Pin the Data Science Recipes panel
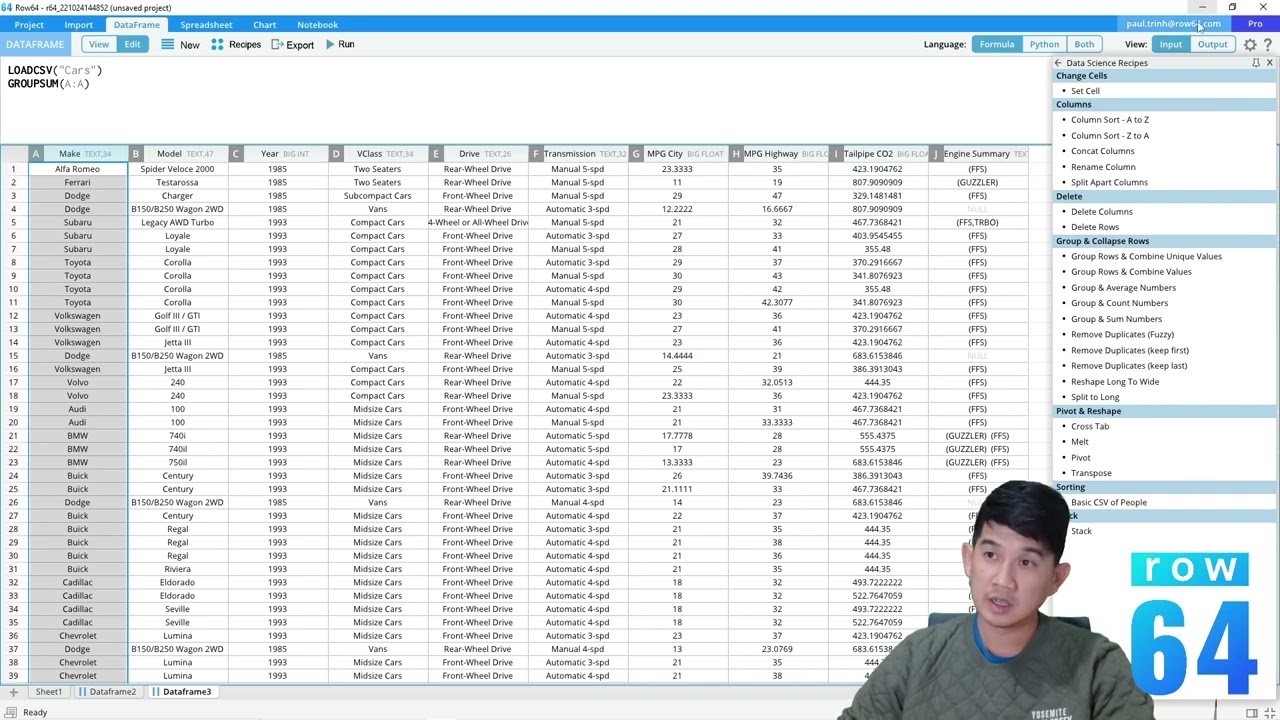 (x=1256, y=63)
